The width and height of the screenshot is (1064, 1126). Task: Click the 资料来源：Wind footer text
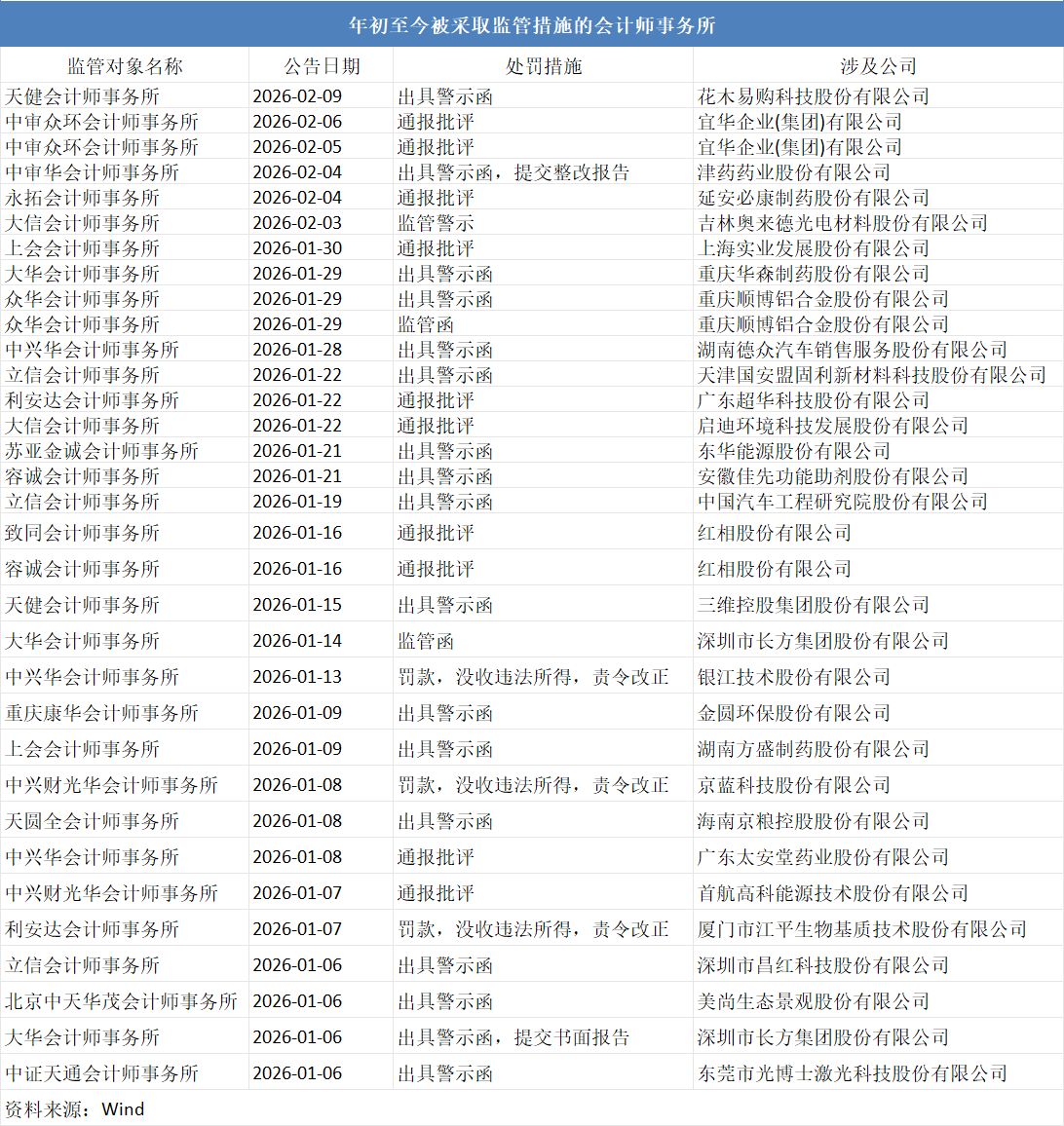point(75,1109)
